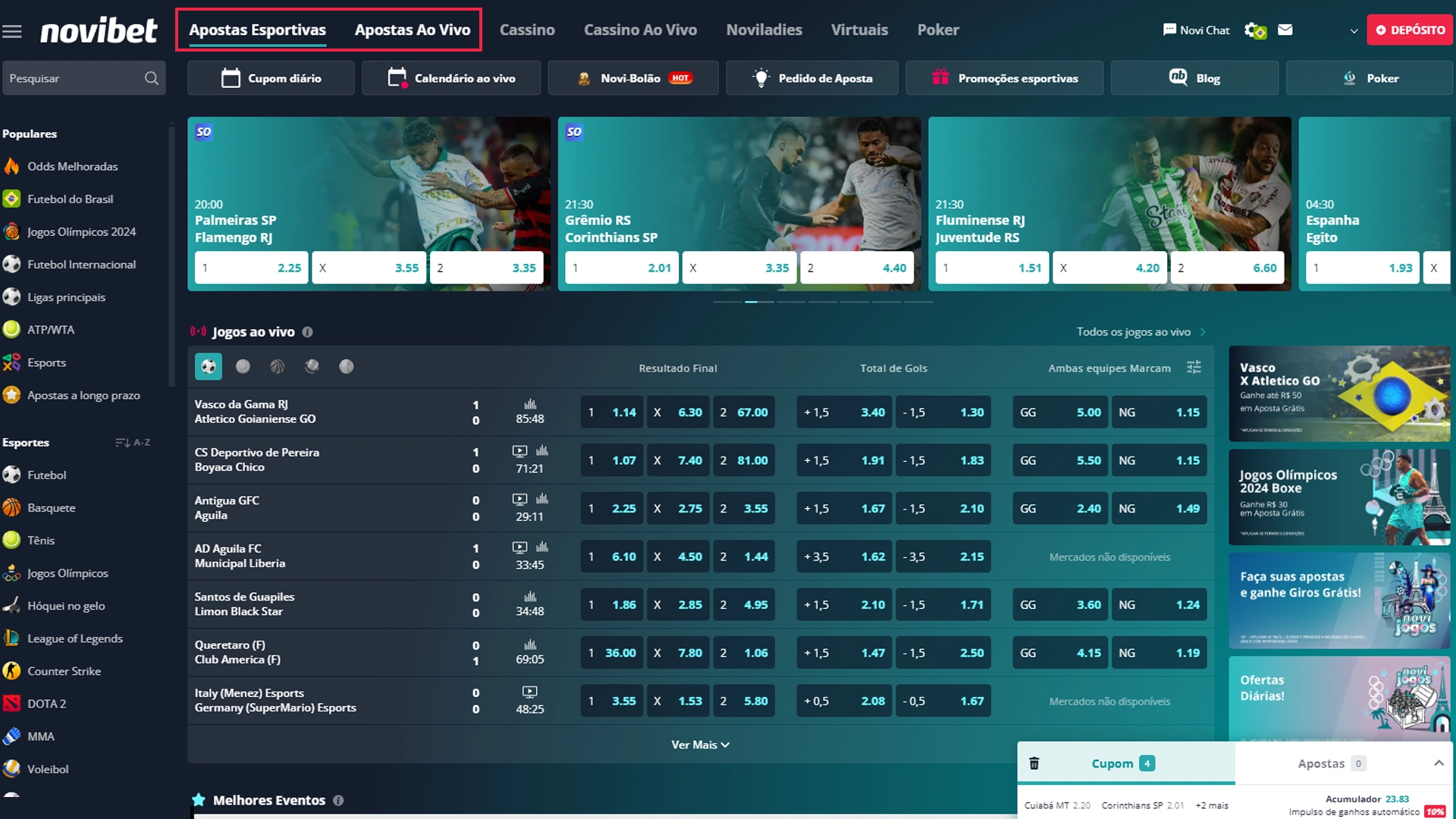Image resolution: width=1456 pixels, height=819 pixels.
Task: Open Virtuais tab
Action: pos(859,30)
